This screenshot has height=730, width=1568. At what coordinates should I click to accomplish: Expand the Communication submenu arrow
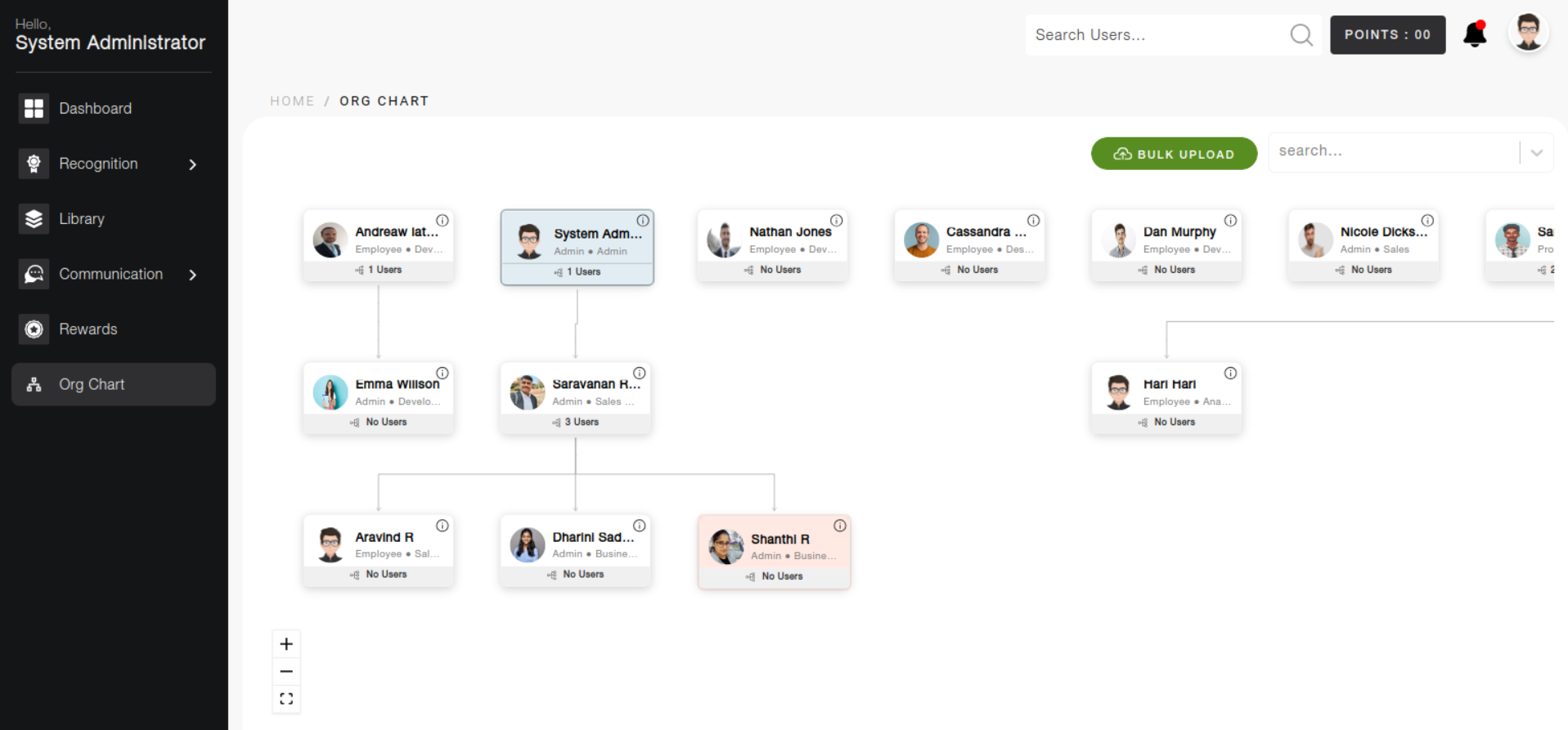193,275
